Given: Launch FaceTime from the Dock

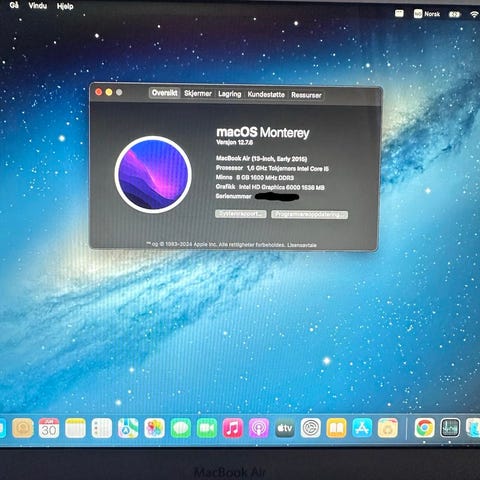Looking at the screenshot, I should point(207,428).
